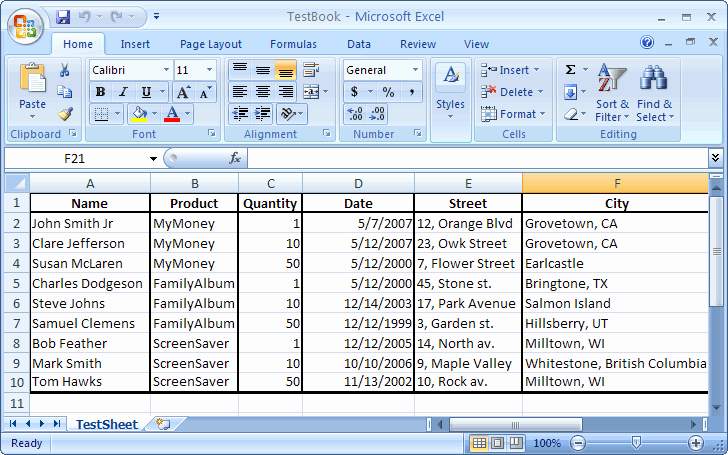
Task: Open the Review tab
Action: click(418, 44)
